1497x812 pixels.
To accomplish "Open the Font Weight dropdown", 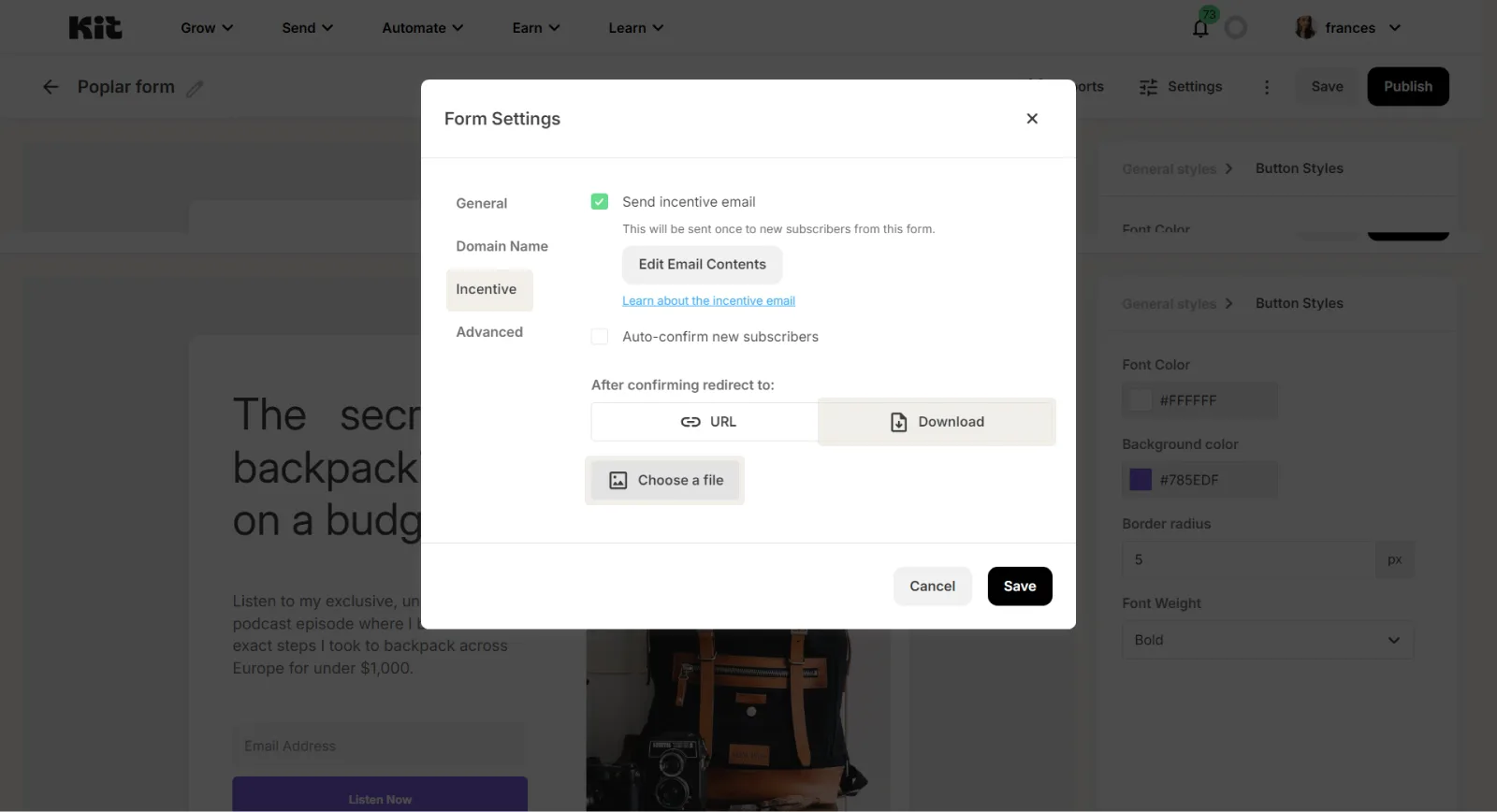I will (1267, 640).
